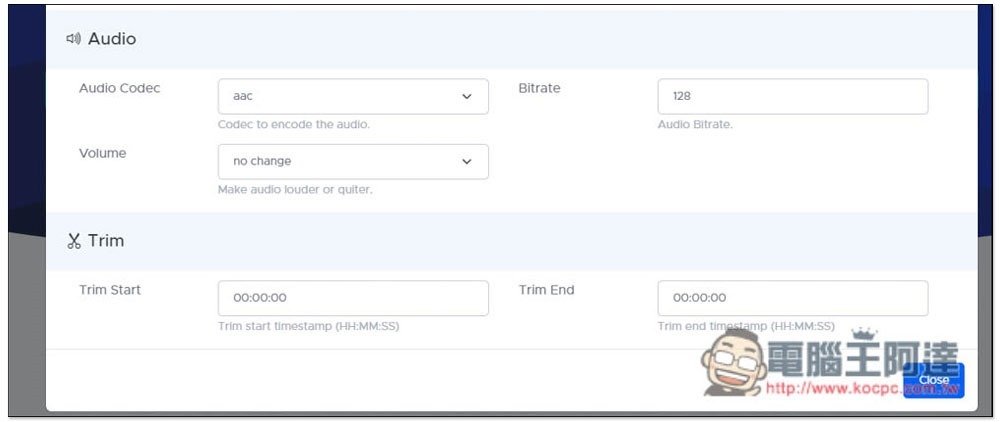The height and width of the screenshot is (422, 1000).
Task: Click the Trim Start label
Action: coord(110,290)
